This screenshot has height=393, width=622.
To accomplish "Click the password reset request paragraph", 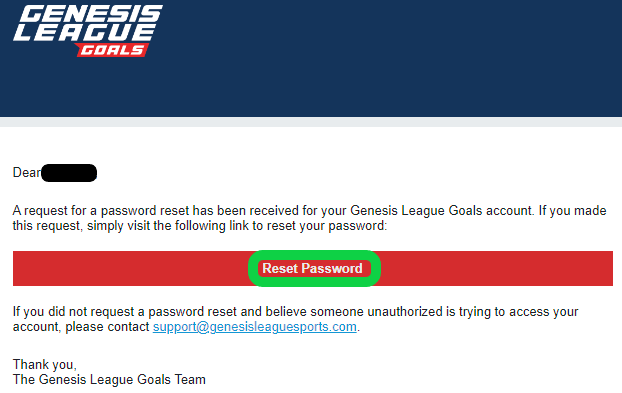I will (x=309, y=218).
